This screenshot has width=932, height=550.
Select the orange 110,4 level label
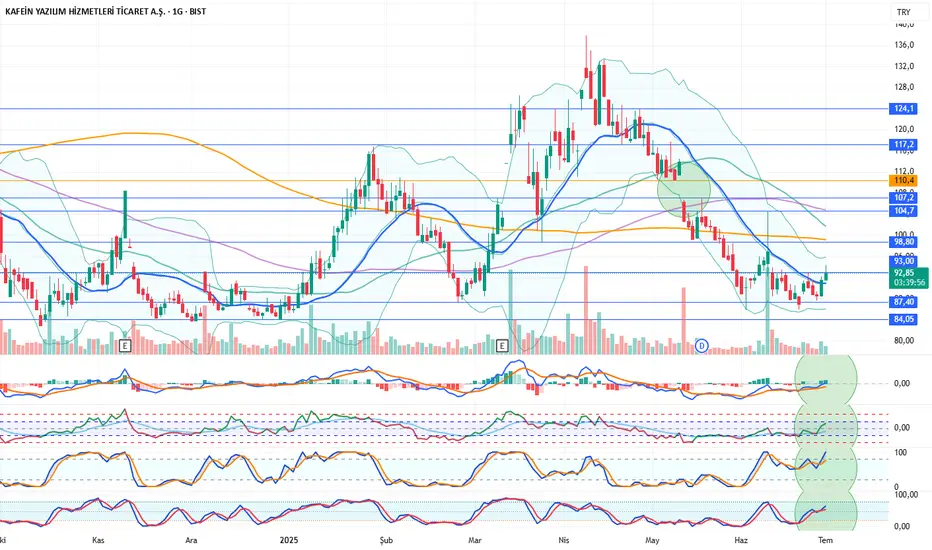tap(903, 180)
